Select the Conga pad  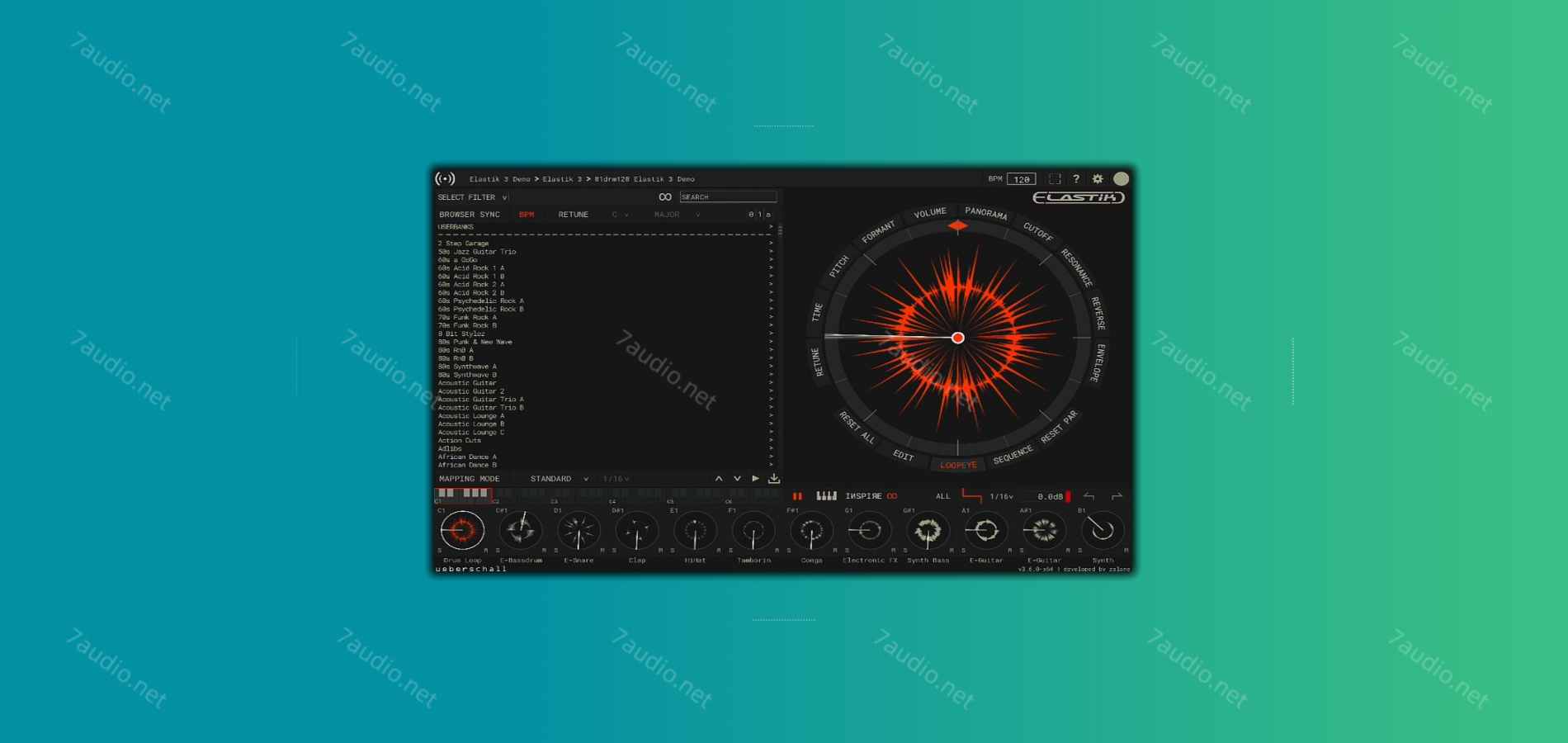[x=811, y=530]
